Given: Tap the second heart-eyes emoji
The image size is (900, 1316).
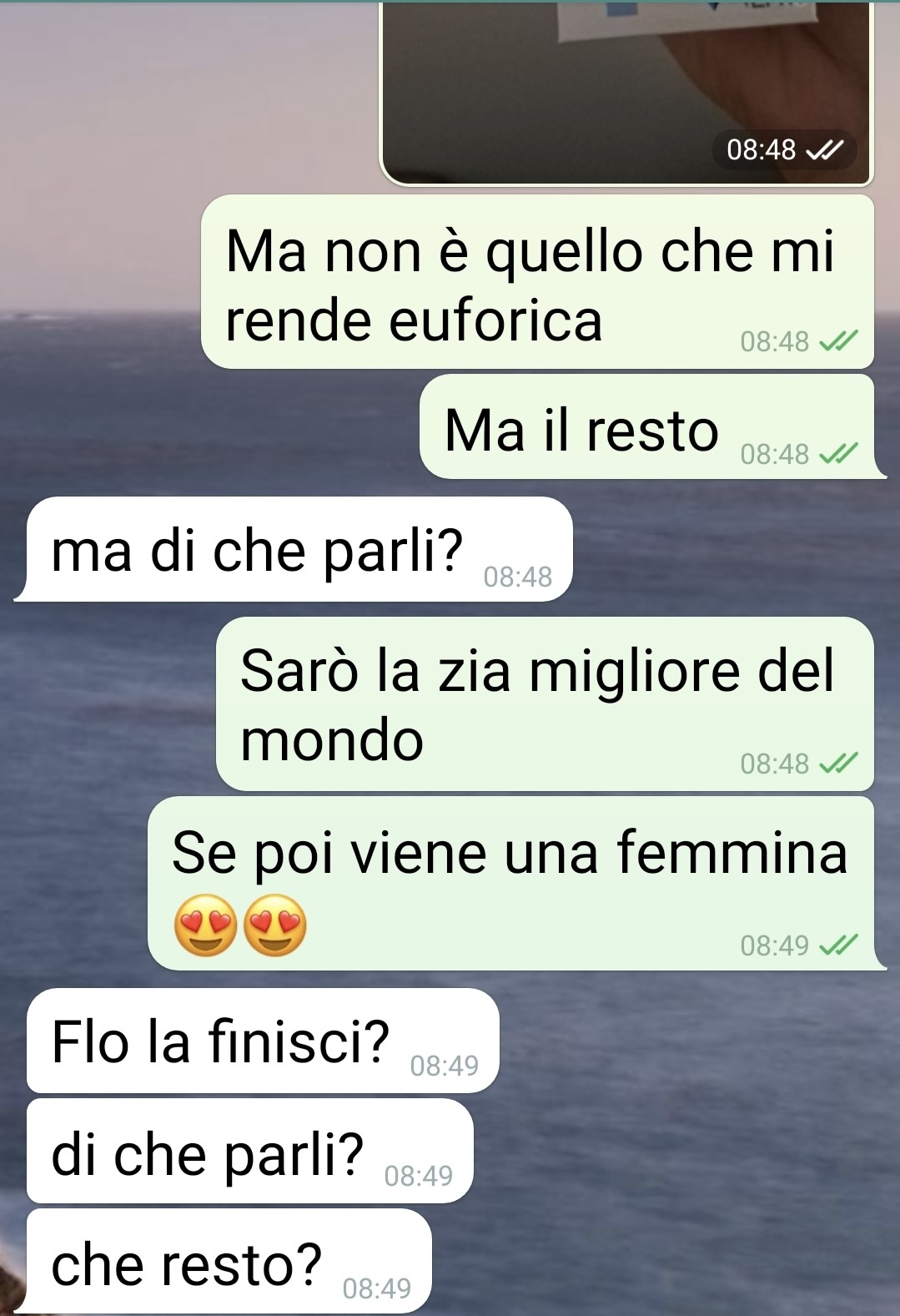Looking at the screenshot, I should click(274, 925).
